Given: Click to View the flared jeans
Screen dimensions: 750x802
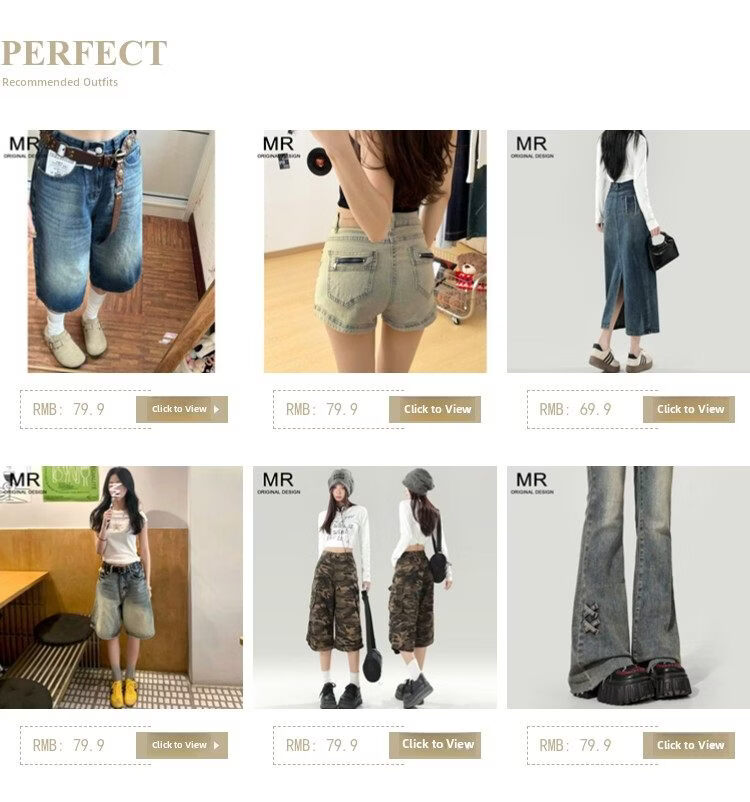Looking at the screenshot, I should [x=689, y=745].
